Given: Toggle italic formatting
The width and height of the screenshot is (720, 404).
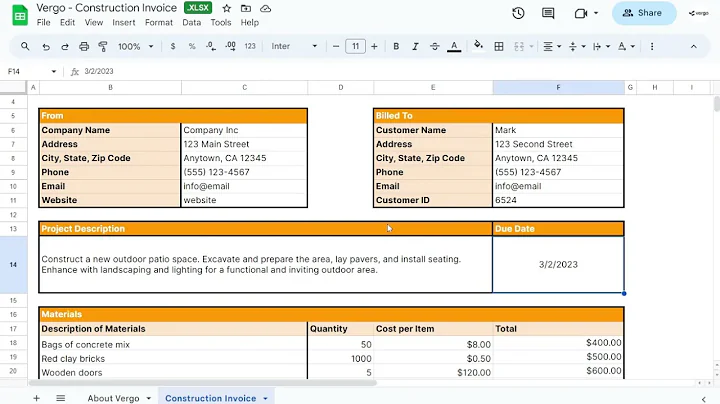Looking at the screenshot, I should click(x=415, y=46).
